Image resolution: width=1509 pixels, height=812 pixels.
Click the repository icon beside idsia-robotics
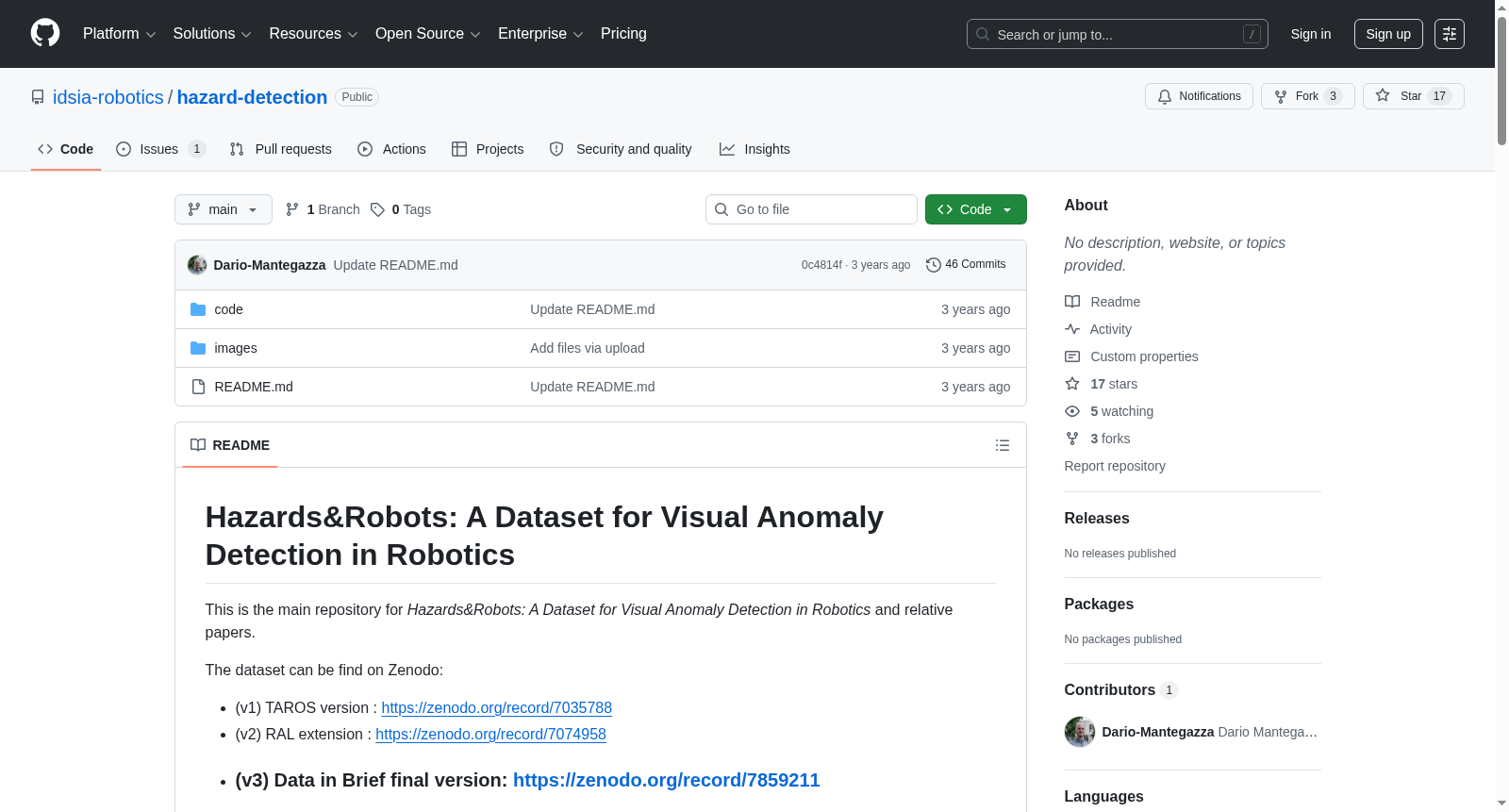(38, 97)
